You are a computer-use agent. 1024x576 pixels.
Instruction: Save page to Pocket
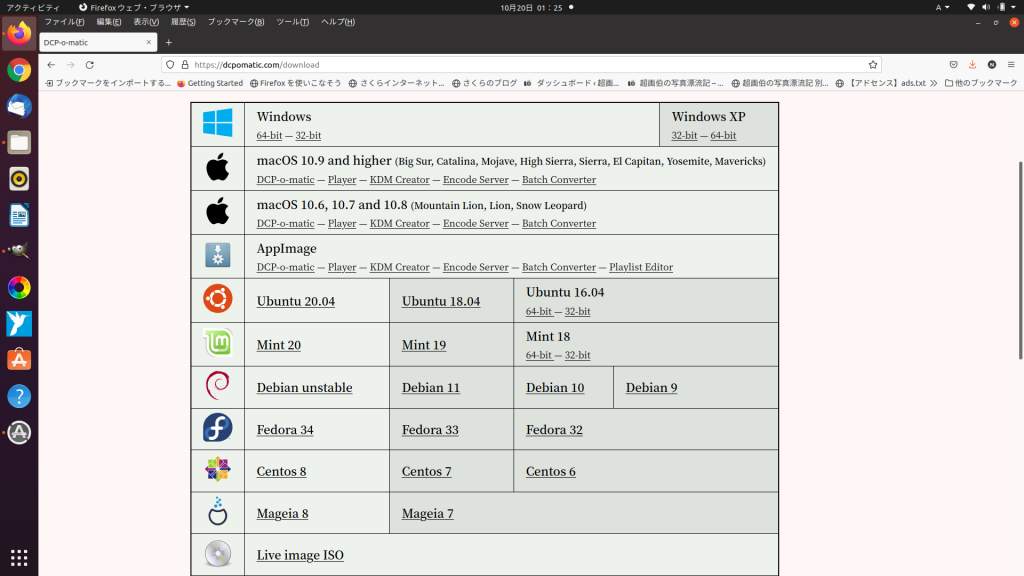tap(953, 65)
